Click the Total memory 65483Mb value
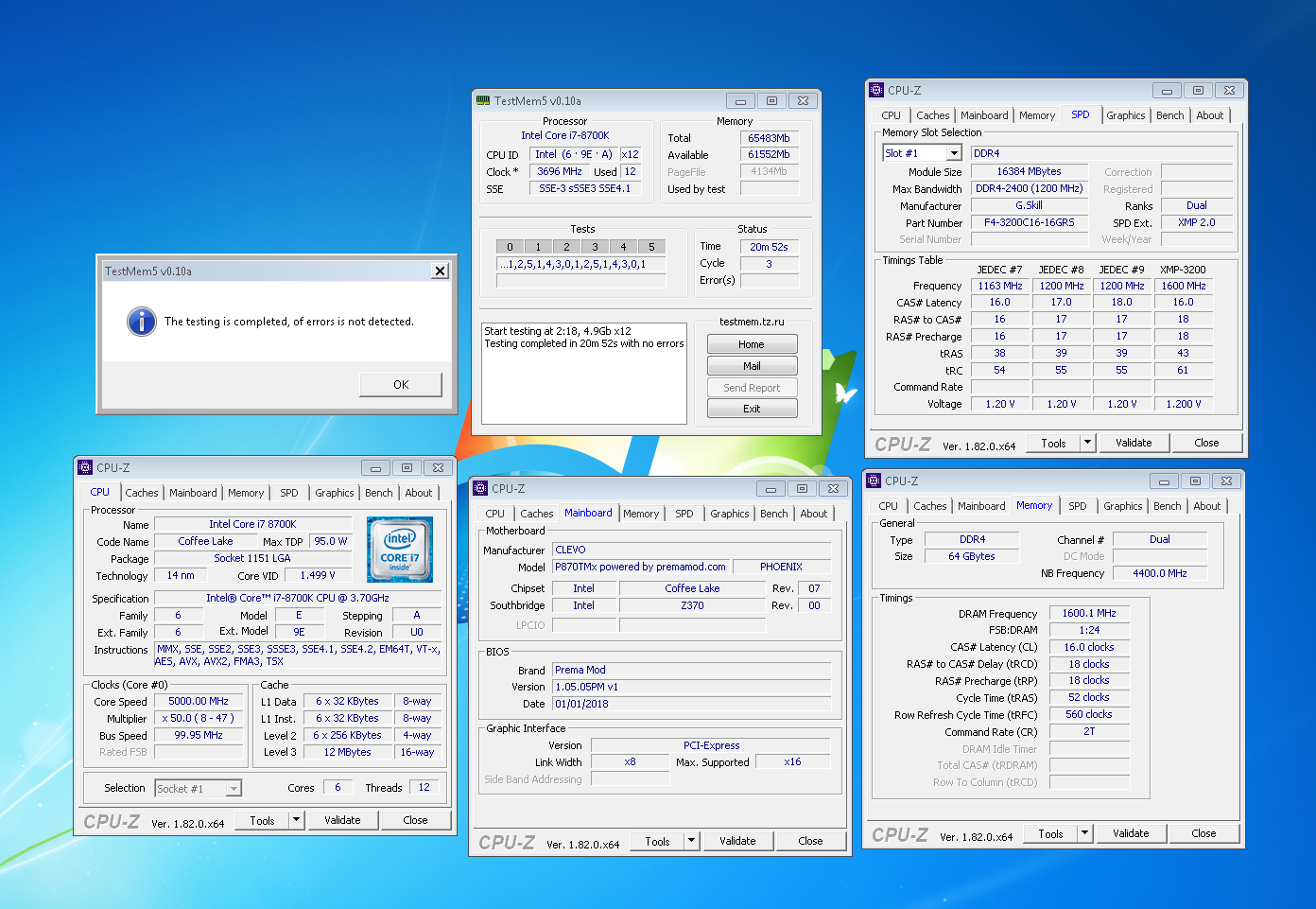This screenshot has width=1316, height=909. pos(769,138)
